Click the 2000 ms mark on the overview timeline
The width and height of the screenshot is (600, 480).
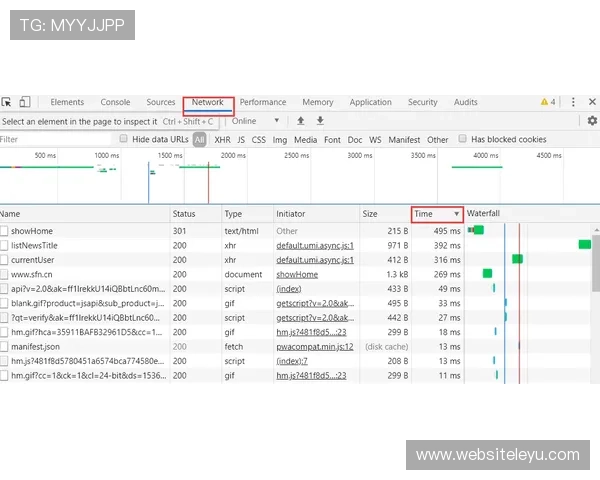click(233, 156)
